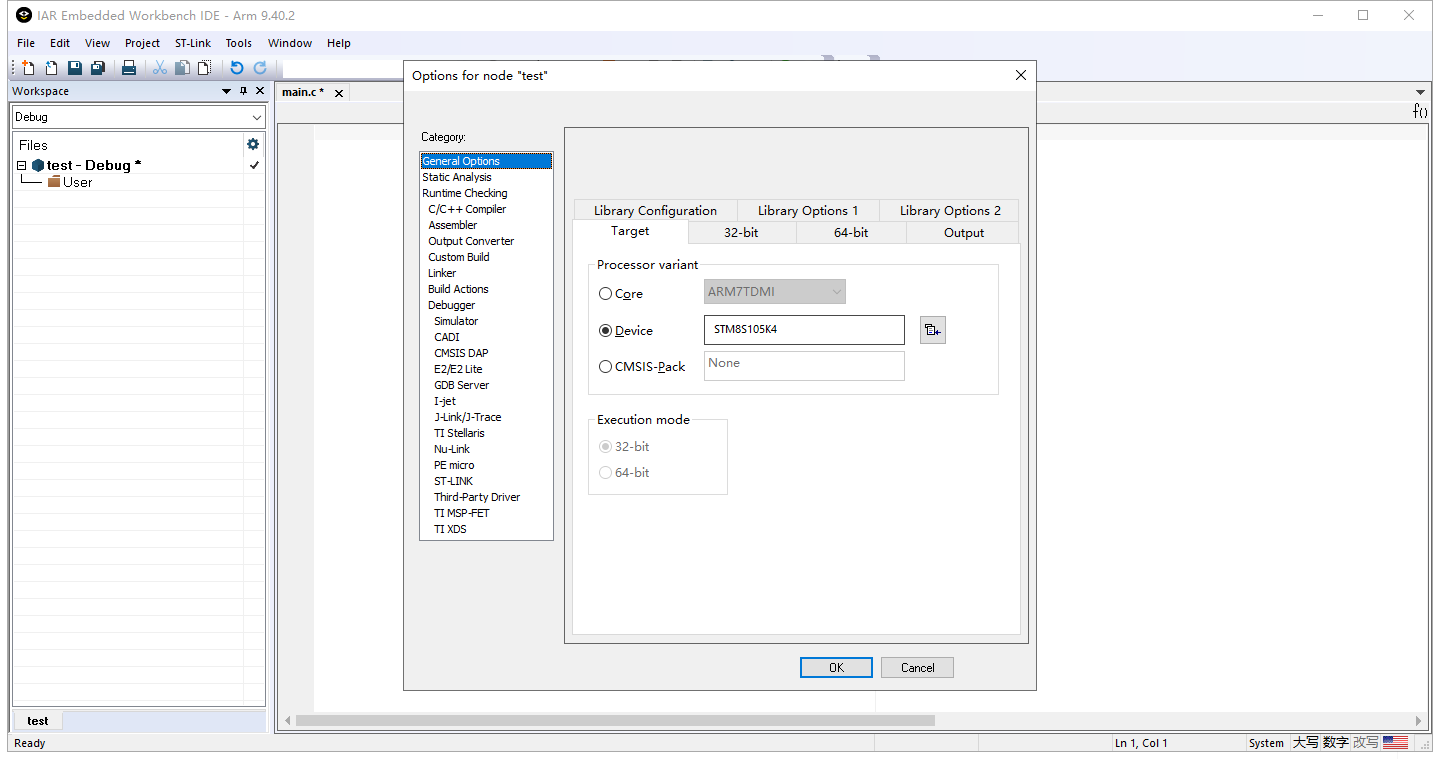Screen dimensions: 1440x759
Task: Open the Tools menu
Action: click(239, 43)
